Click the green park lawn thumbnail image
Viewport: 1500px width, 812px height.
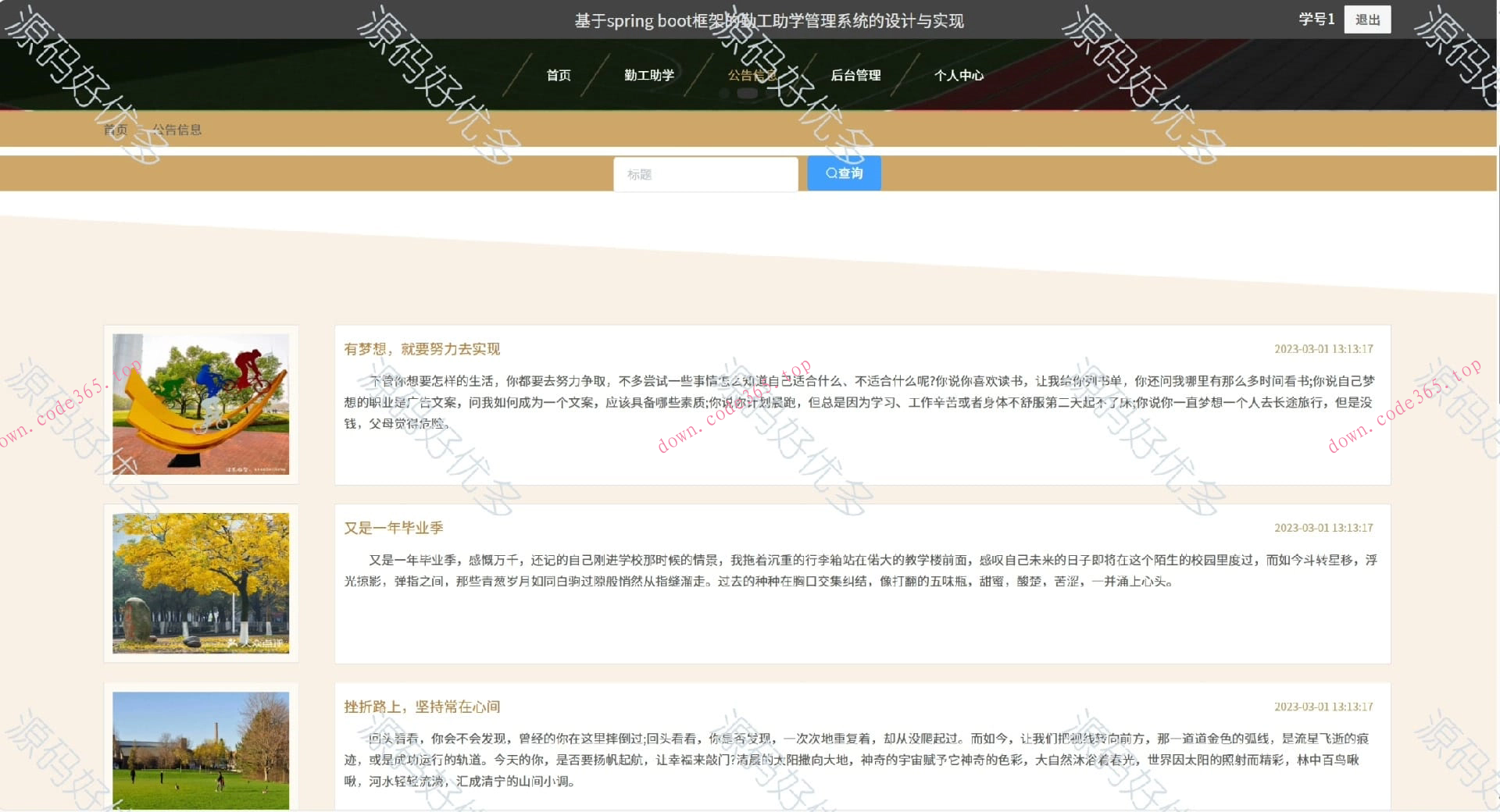(201, 751)
